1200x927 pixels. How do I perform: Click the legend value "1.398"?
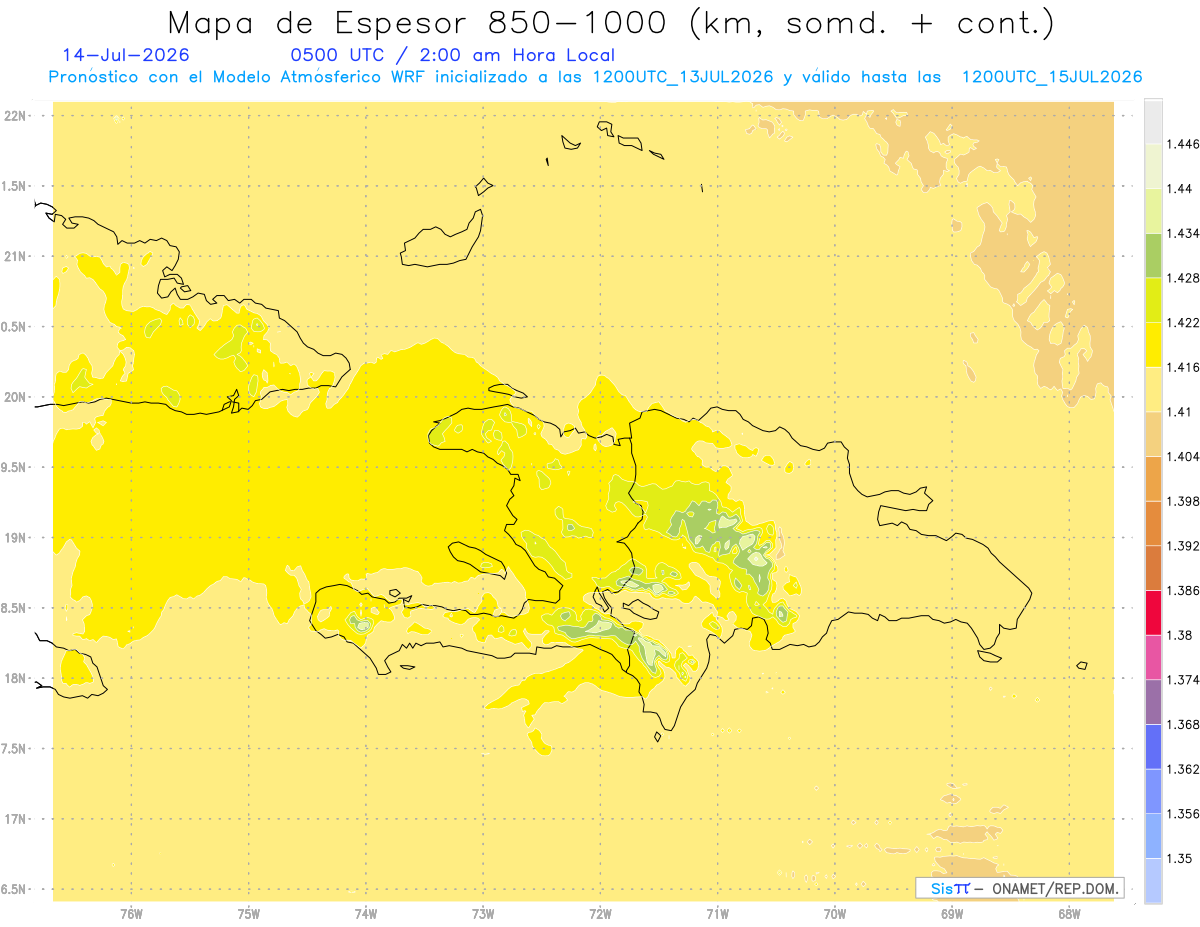[1183, 501]
